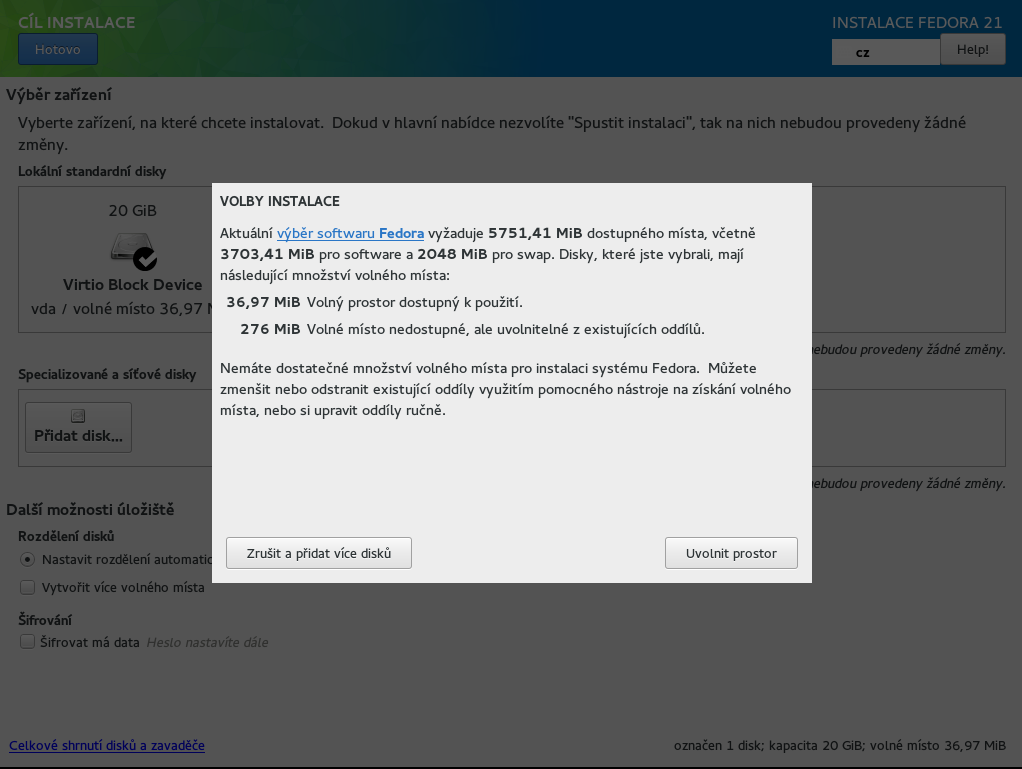Click the CÍL INSTALACE header title
Viewport: 1022px width, 769px height.
click(77, 22)
